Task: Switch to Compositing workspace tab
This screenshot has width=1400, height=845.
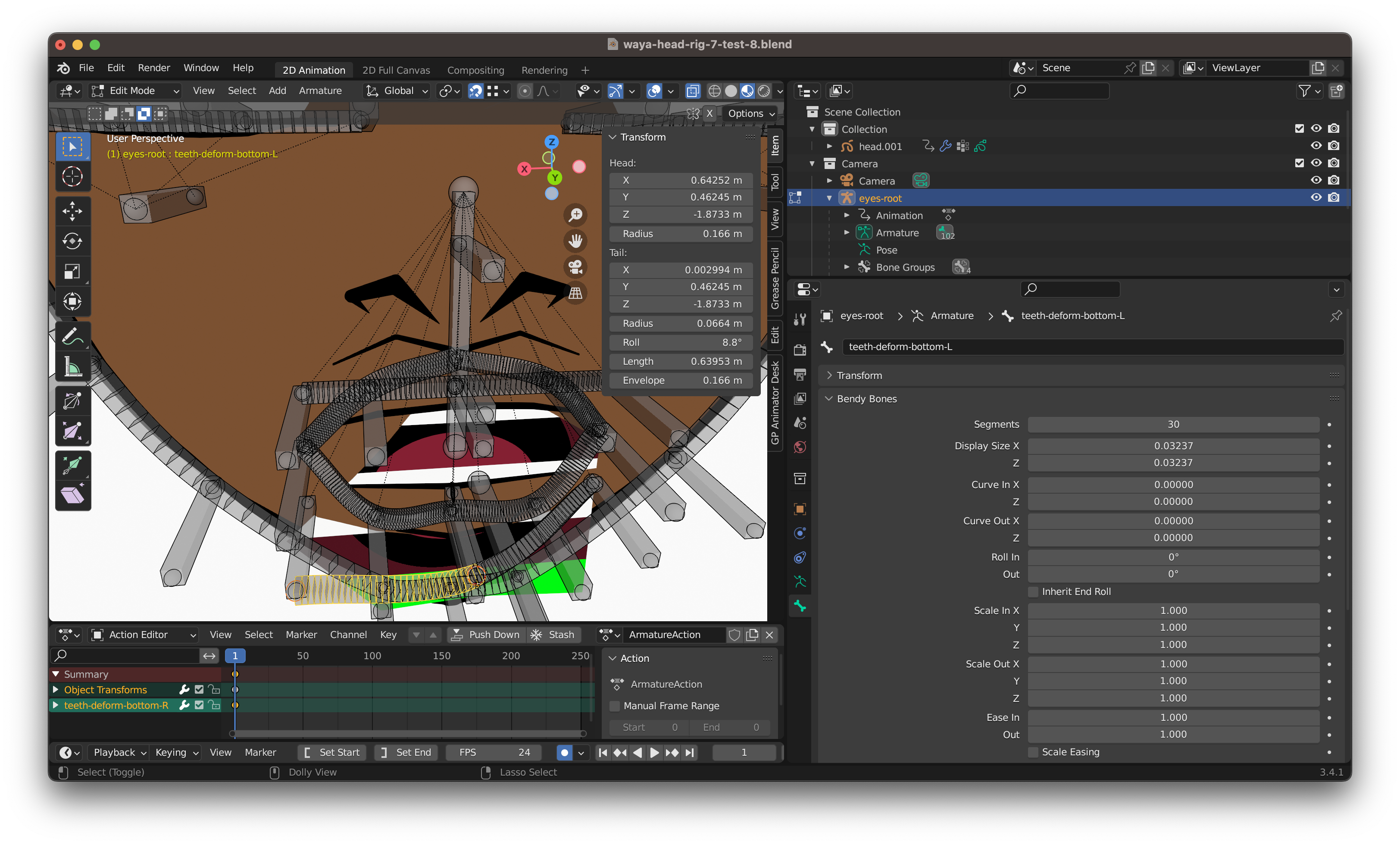Action: pyautogui.click(x=475, y=70)
